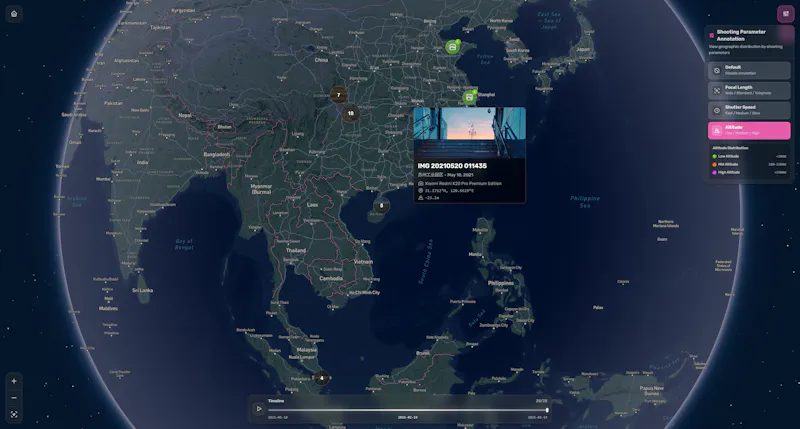
Task: Click the Altitude Distribution legend heading
Action: click(730, 148)
